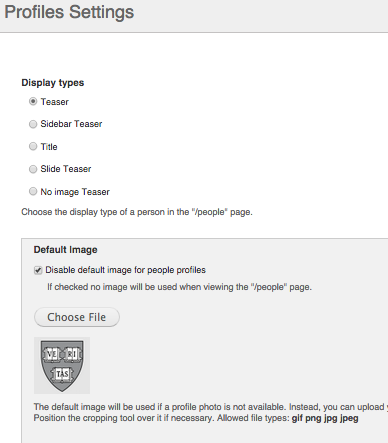Click the 'Sidebar Teaser' label text
Image resolution: width=388 pixels, height=443 pixels.
click(71, 124)
